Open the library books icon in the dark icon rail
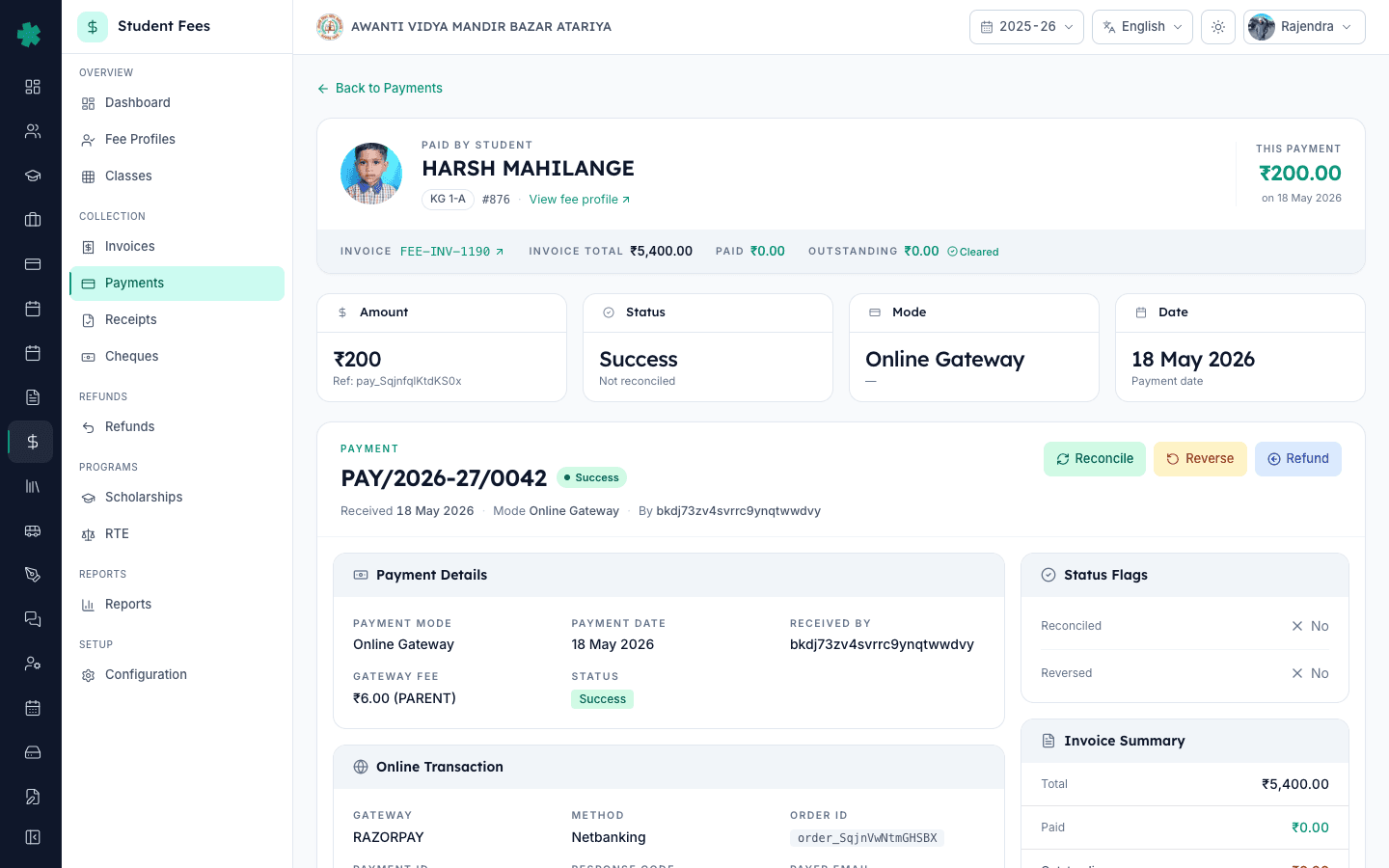 tap(33, 486)
